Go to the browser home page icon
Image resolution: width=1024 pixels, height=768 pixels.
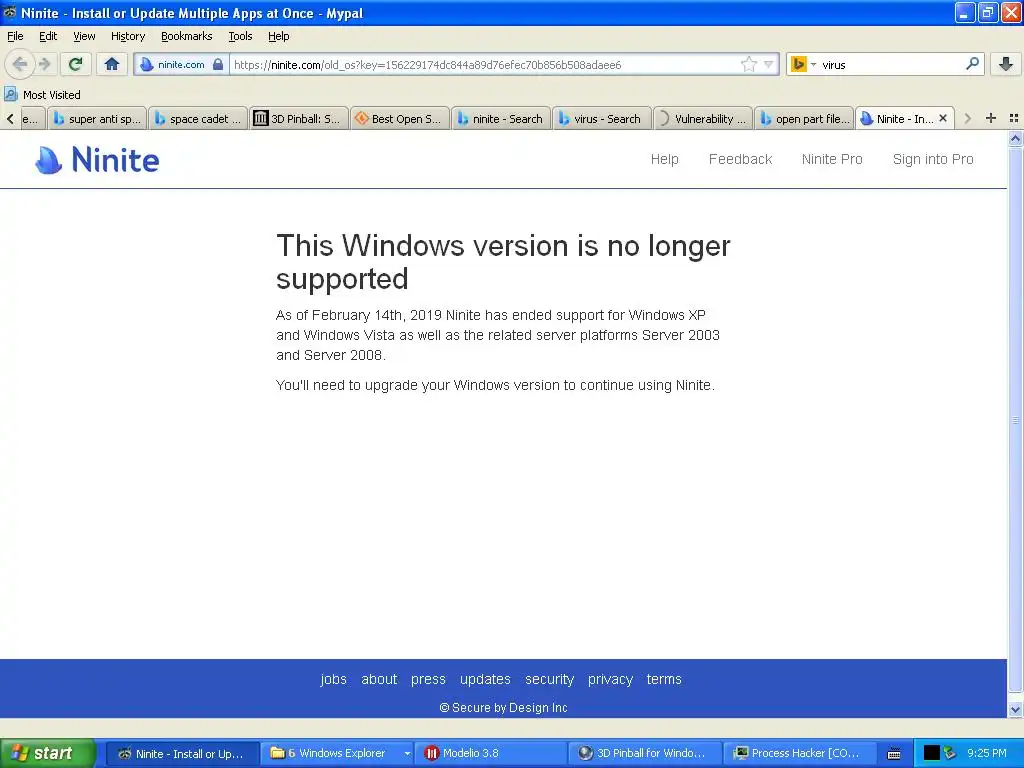click(x=112, y=64)
